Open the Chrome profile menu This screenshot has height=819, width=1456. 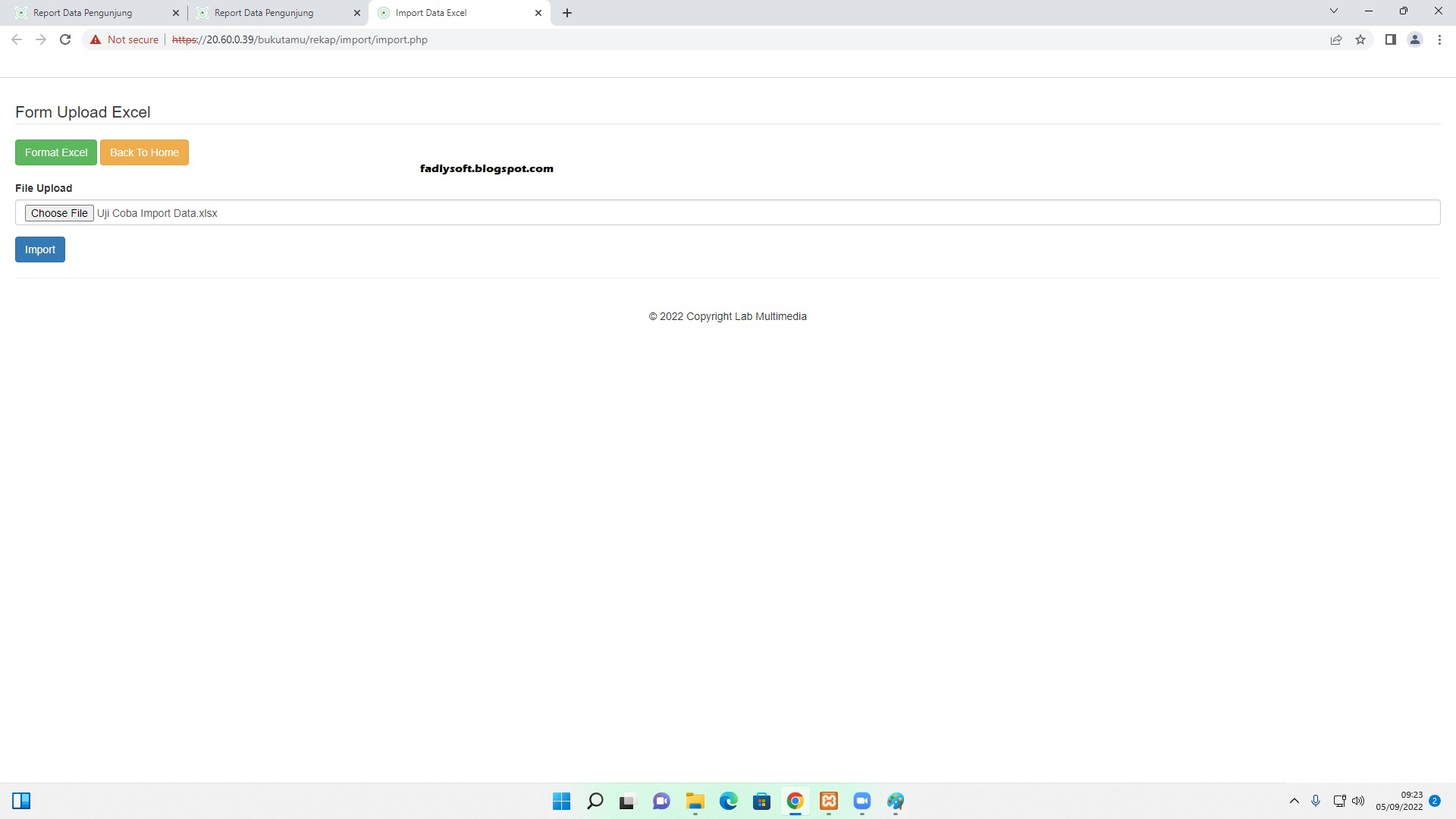(x=1415, y=39)
